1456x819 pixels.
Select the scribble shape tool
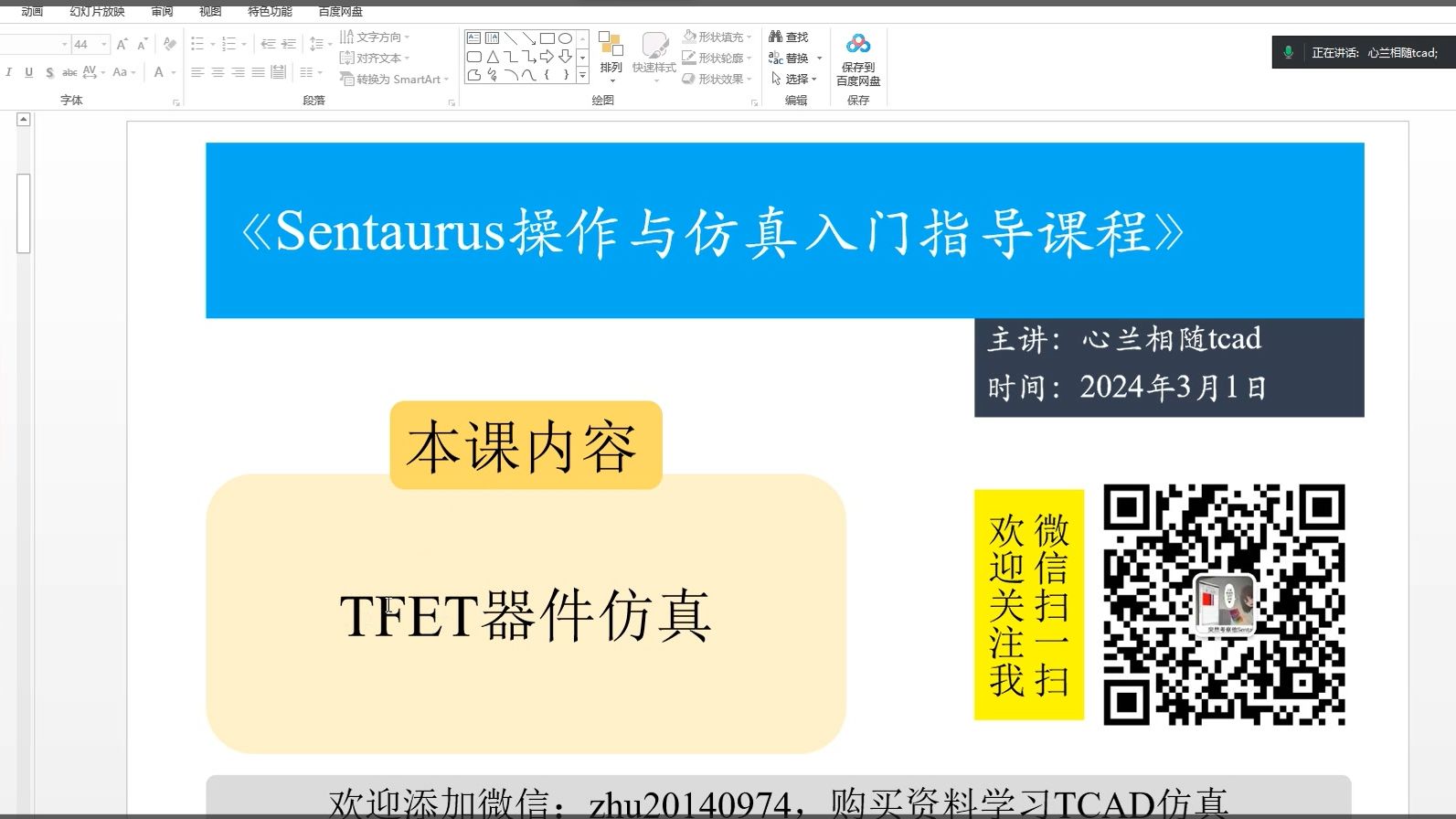pyautogui.click(x=493, y=75)
